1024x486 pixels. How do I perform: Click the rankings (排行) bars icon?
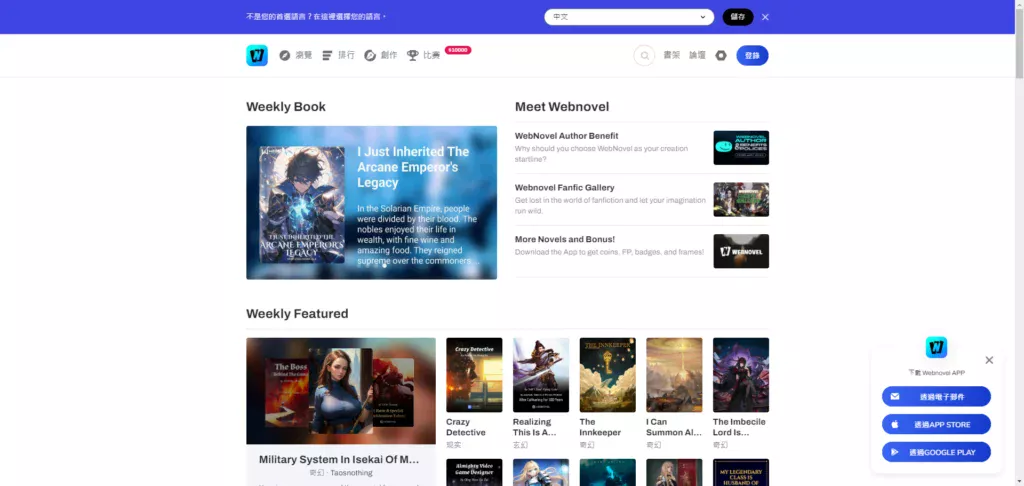point(327,56)
